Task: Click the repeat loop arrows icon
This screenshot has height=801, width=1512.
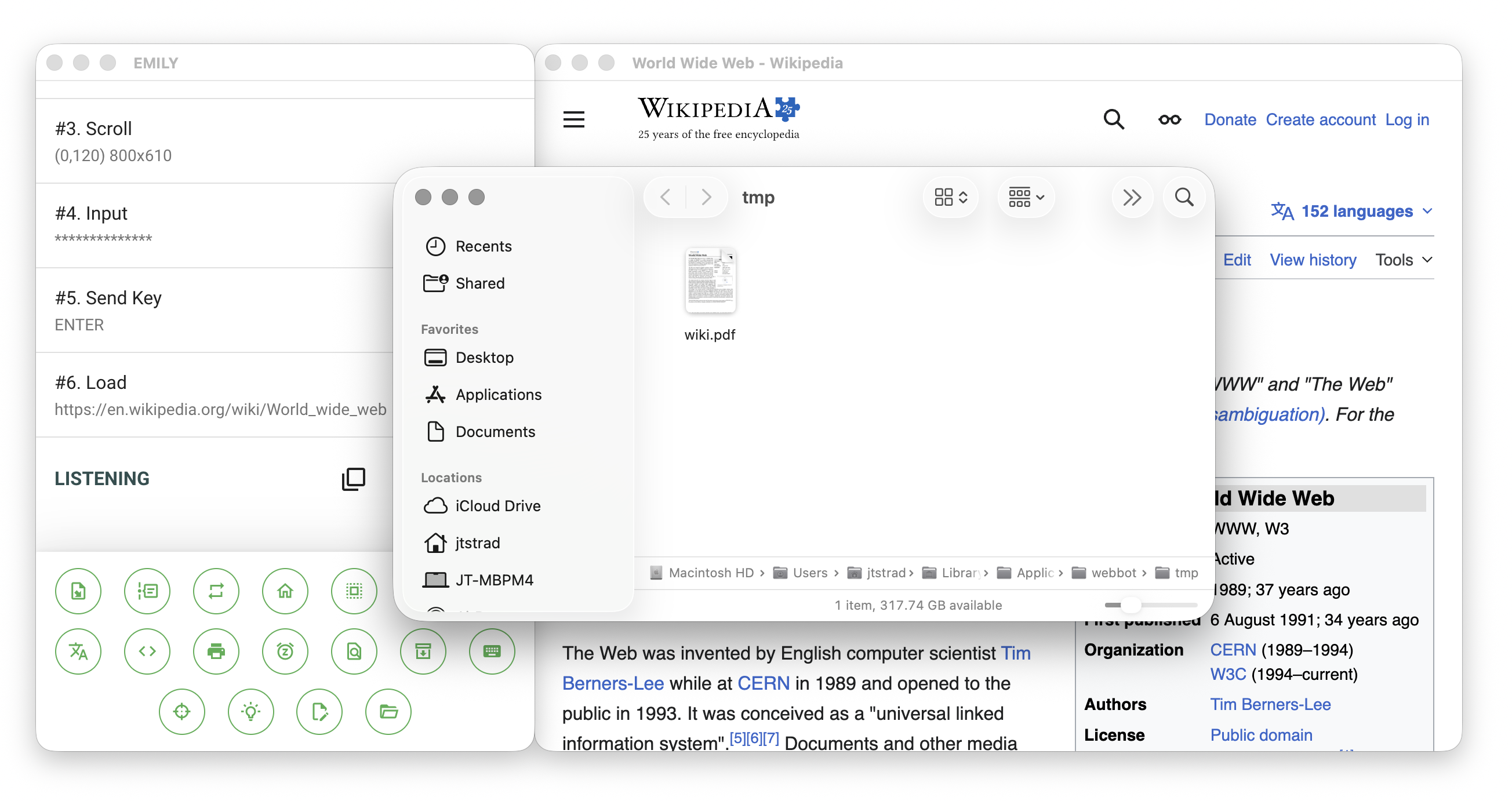Action: coord(216,591)
